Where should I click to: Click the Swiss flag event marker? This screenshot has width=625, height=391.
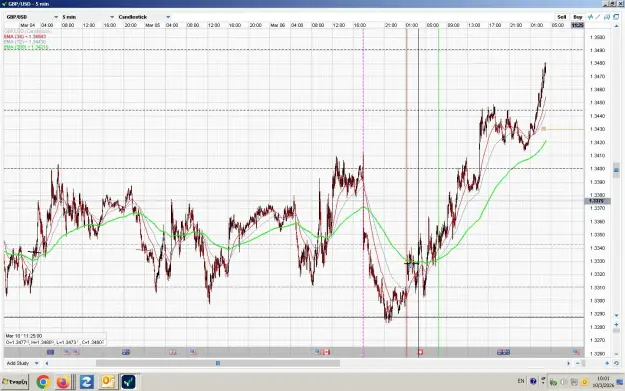coord(420,352)
